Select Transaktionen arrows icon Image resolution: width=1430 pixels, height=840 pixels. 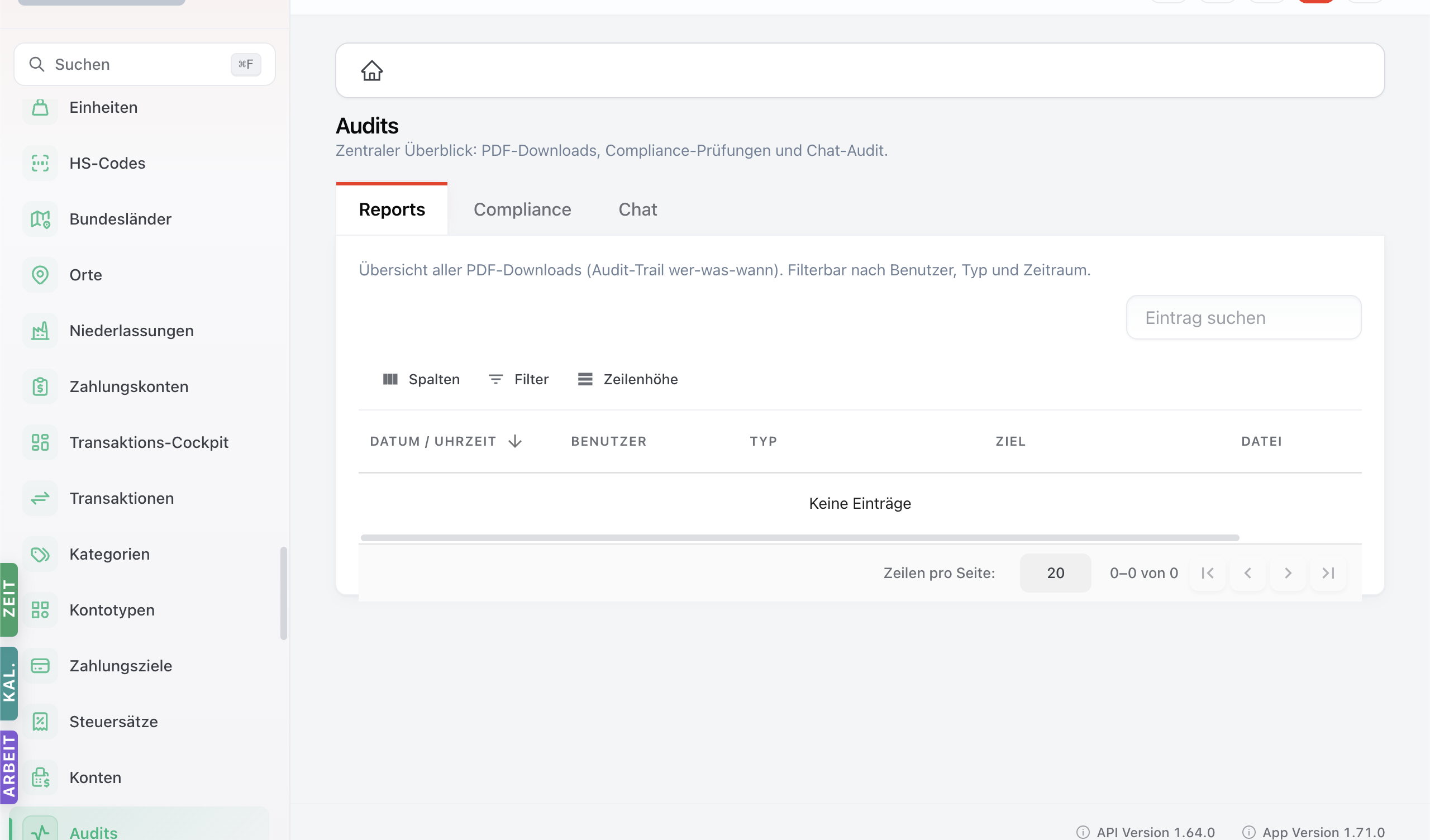coord(40,498)
